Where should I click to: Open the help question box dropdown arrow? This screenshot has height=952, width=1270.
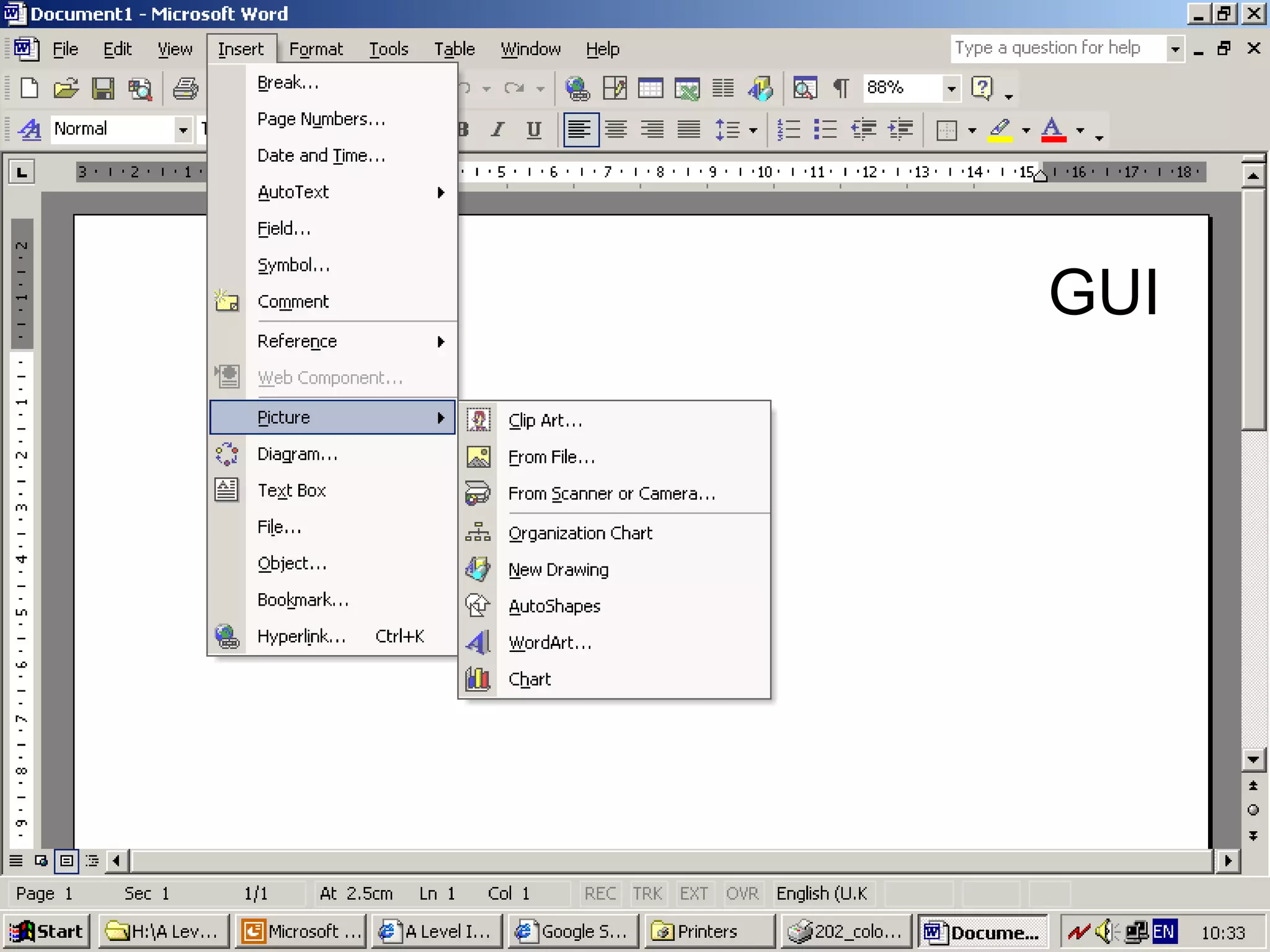click(1175, 49)
